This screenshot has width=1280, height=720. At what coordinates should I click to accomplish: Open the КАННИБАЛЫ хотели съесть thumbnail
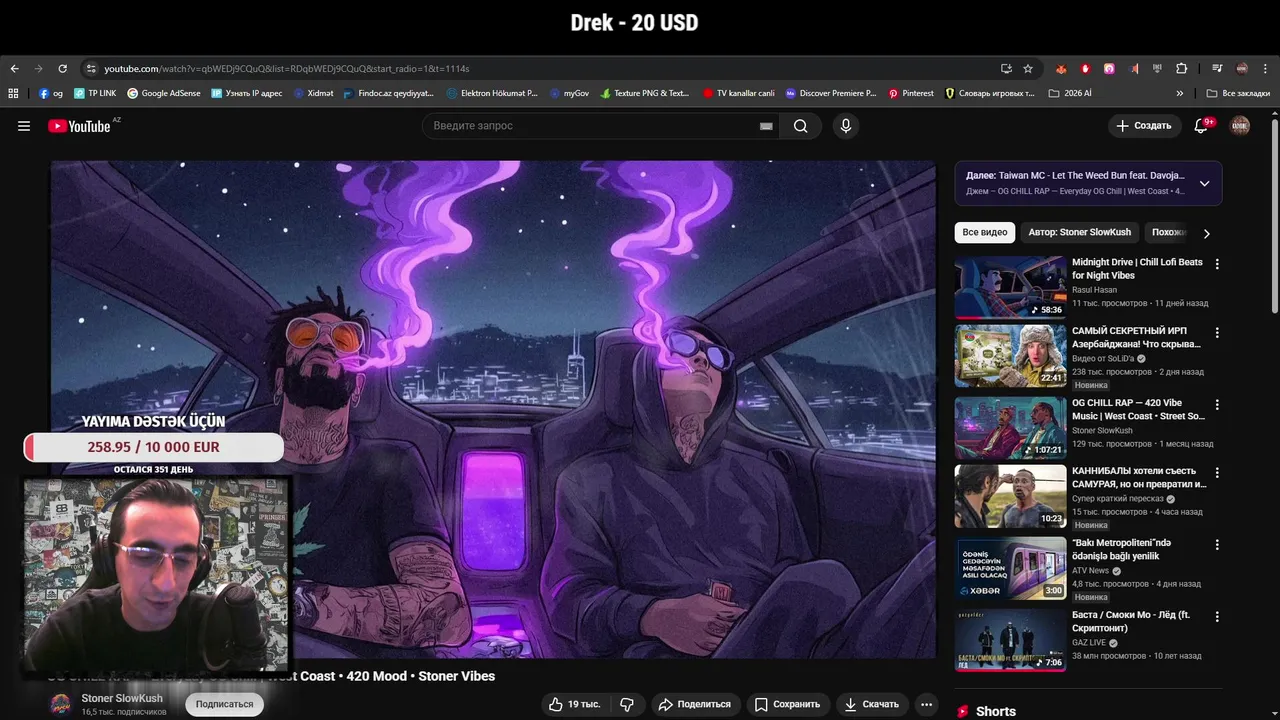[x=1010, y=496]
